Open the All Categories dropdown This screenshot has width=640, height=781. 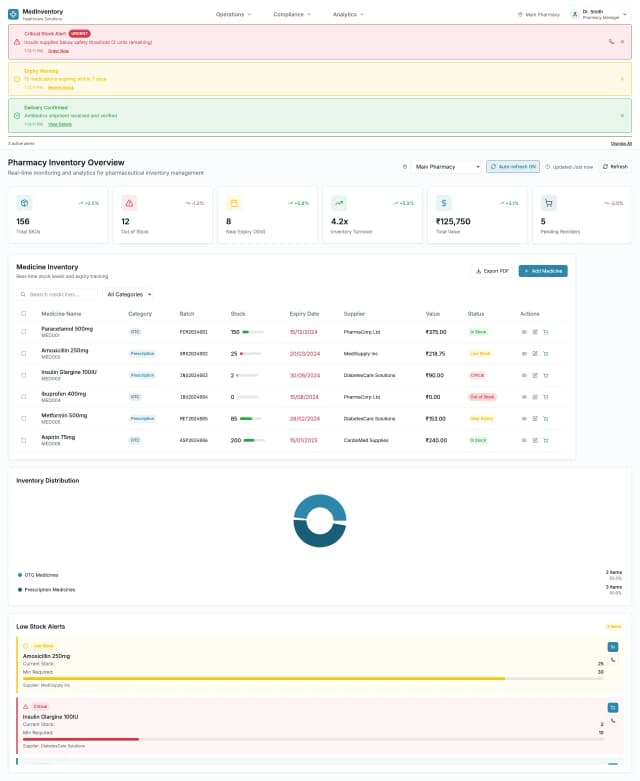pos(129,294)
